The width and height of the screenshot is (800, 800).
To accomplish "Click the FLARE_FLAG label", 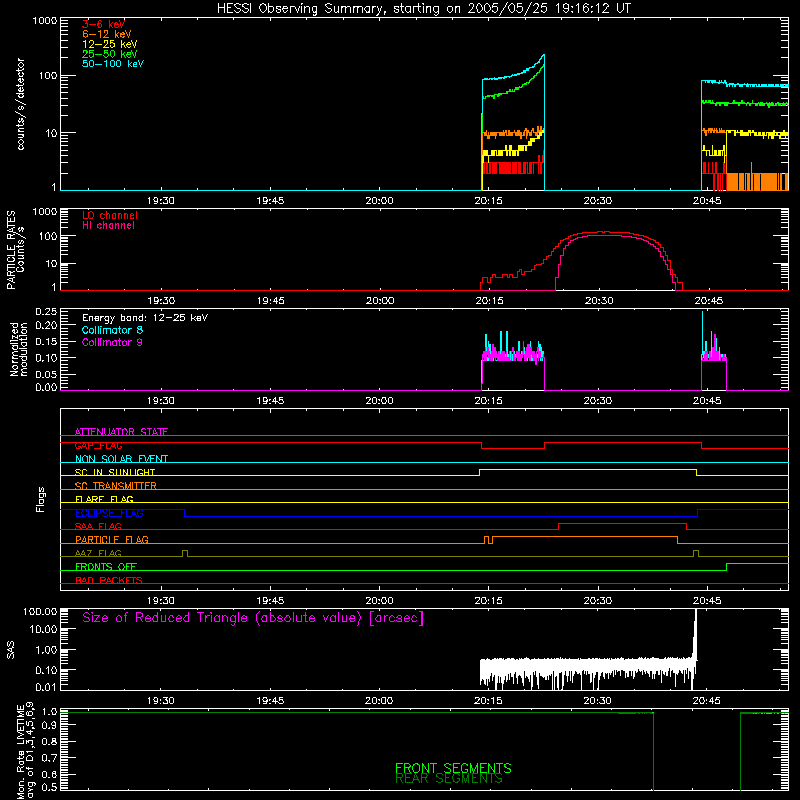I will pos(104,499).
